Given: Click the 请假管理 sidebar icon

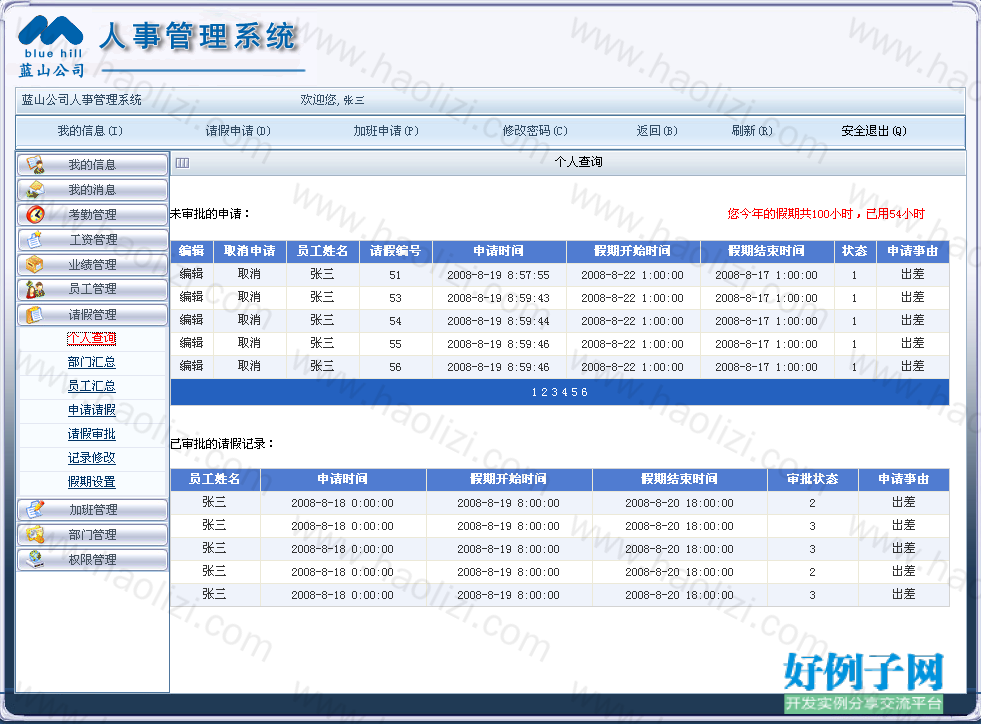Looking at the screenshot, I should pyautogui.click(x=35, y=314).
